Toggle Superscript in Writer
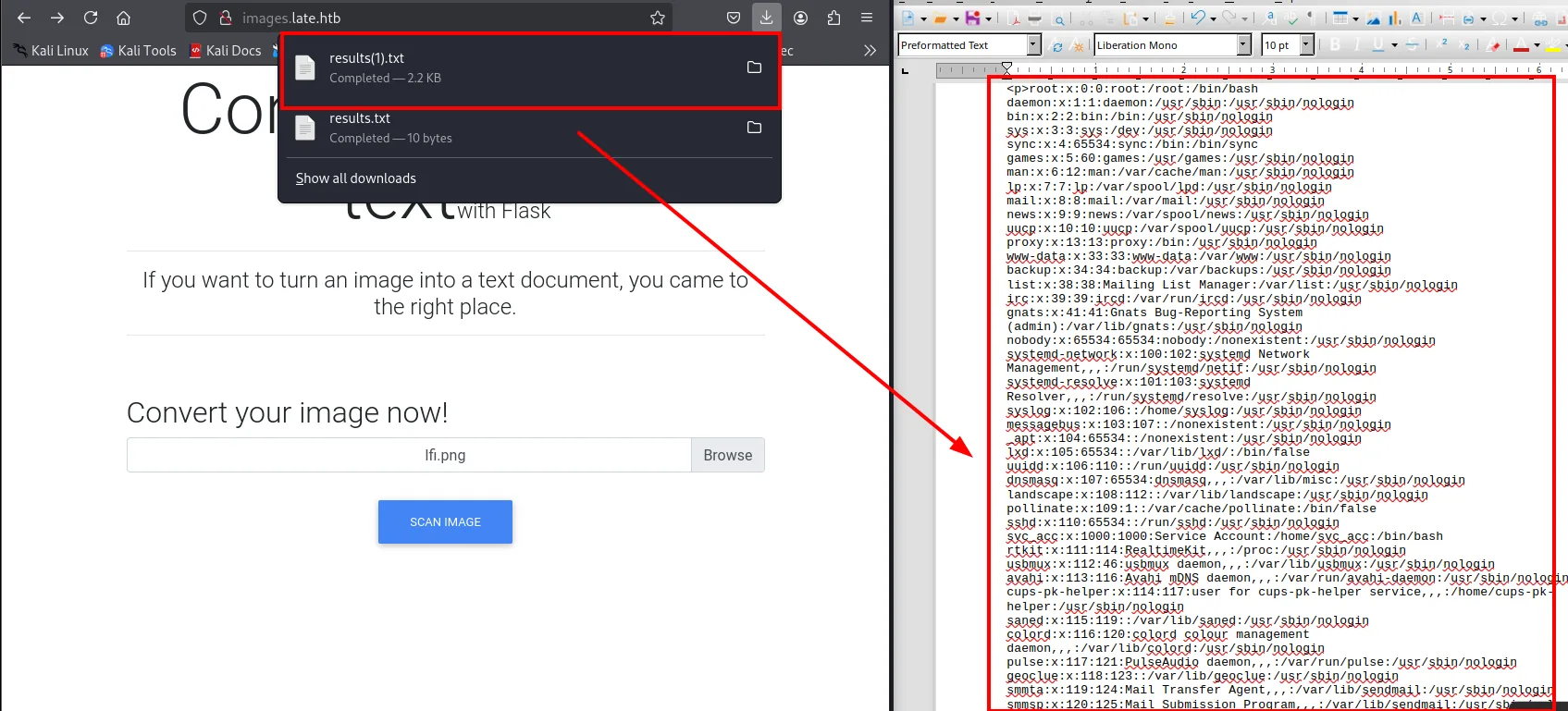The image size is (1568, 711). click(1442, 44)
